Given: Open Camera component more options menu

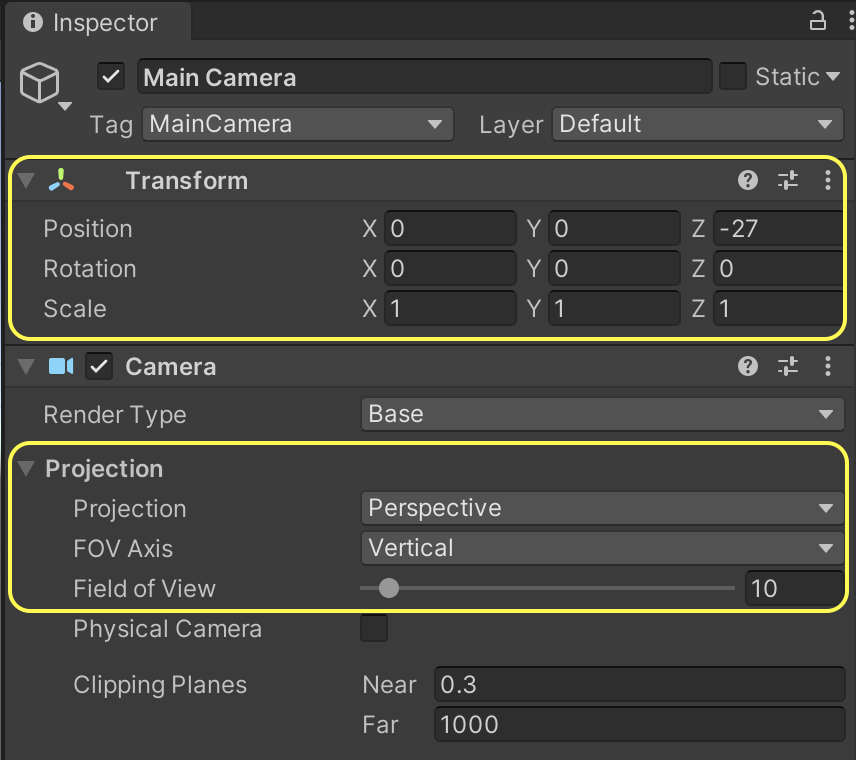Looking at the screenshot, I should (827, 367).
